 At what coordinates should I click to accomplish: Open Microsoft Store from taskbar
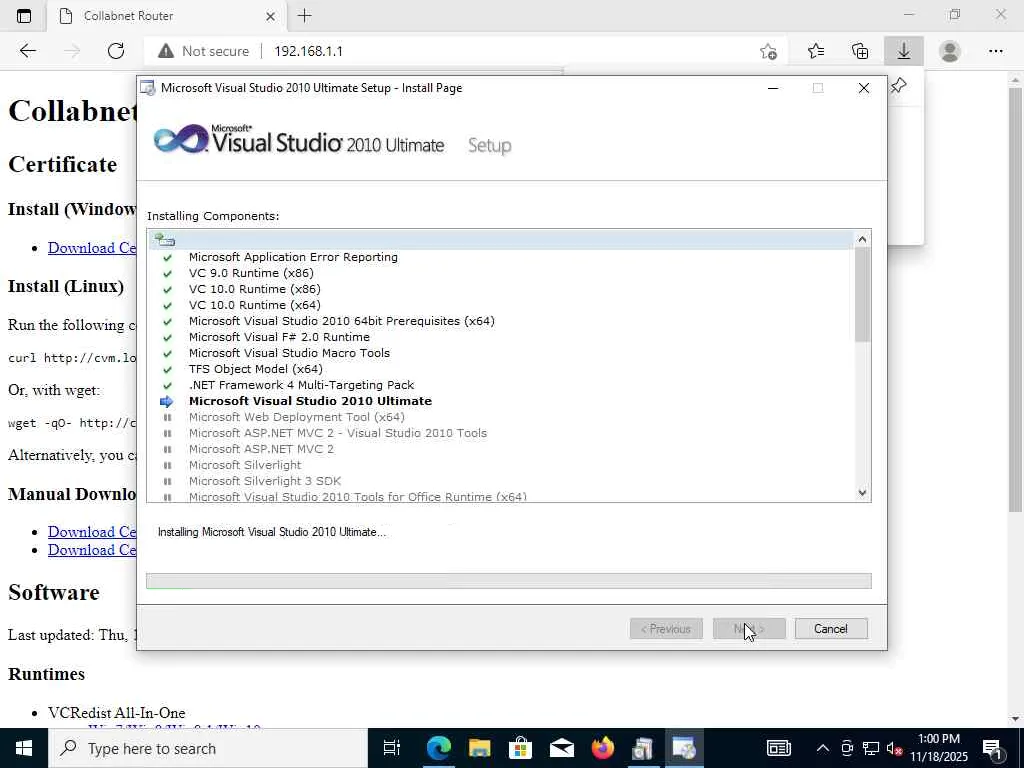coord(520,748)
